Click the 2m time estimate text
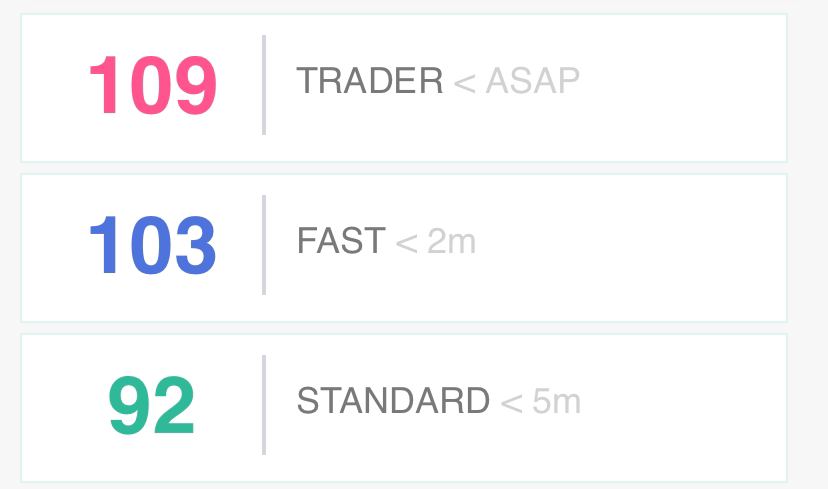Viewport: 828px width, 489px height. tap(451, 241)
